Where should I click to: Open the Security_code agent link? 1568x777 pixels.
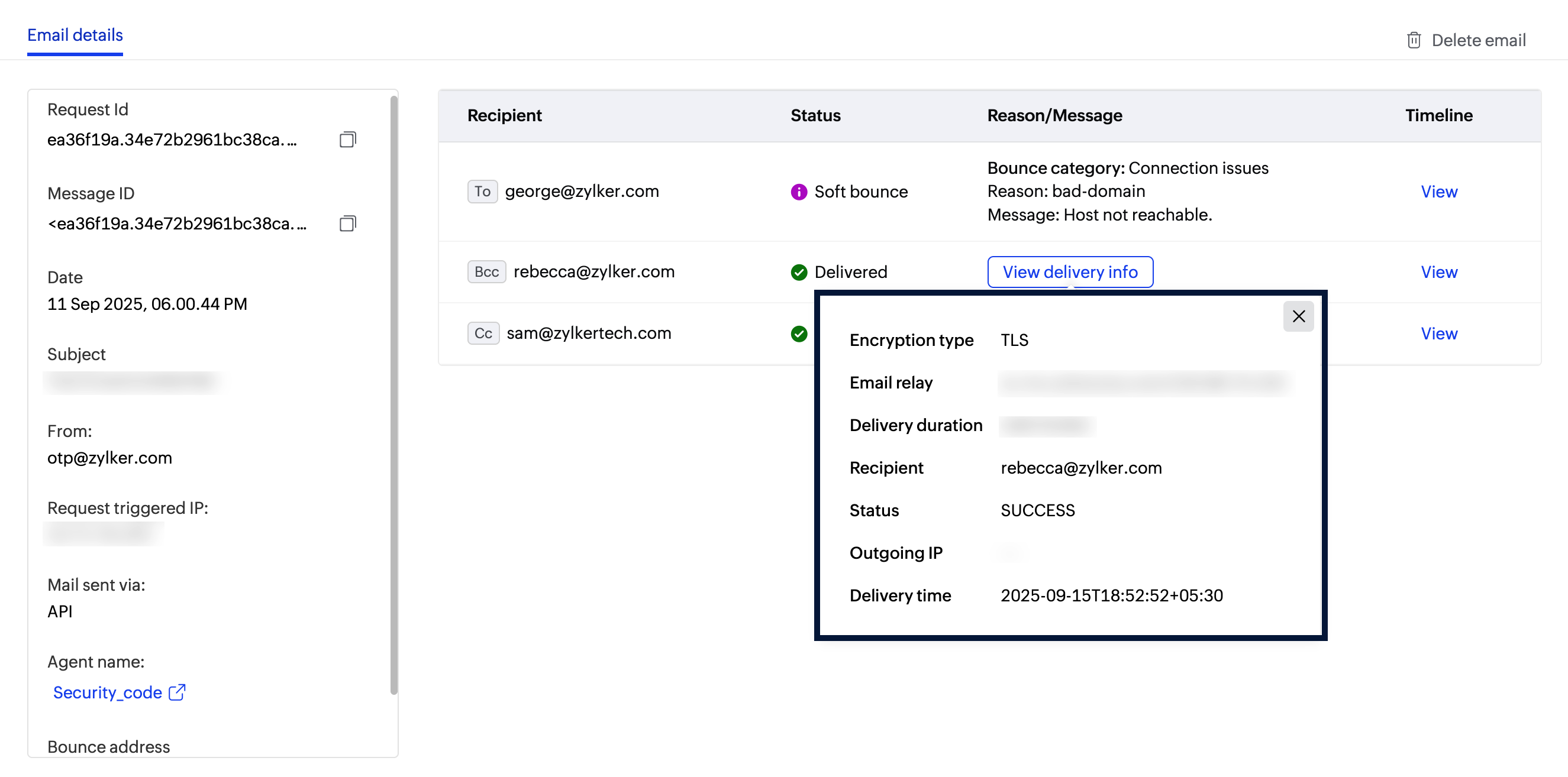107,692
